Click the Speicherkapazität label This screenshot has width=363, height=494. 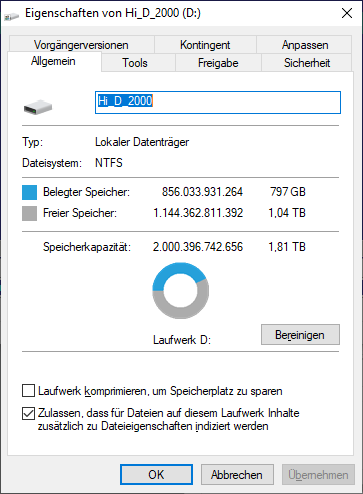click(87, 247)
